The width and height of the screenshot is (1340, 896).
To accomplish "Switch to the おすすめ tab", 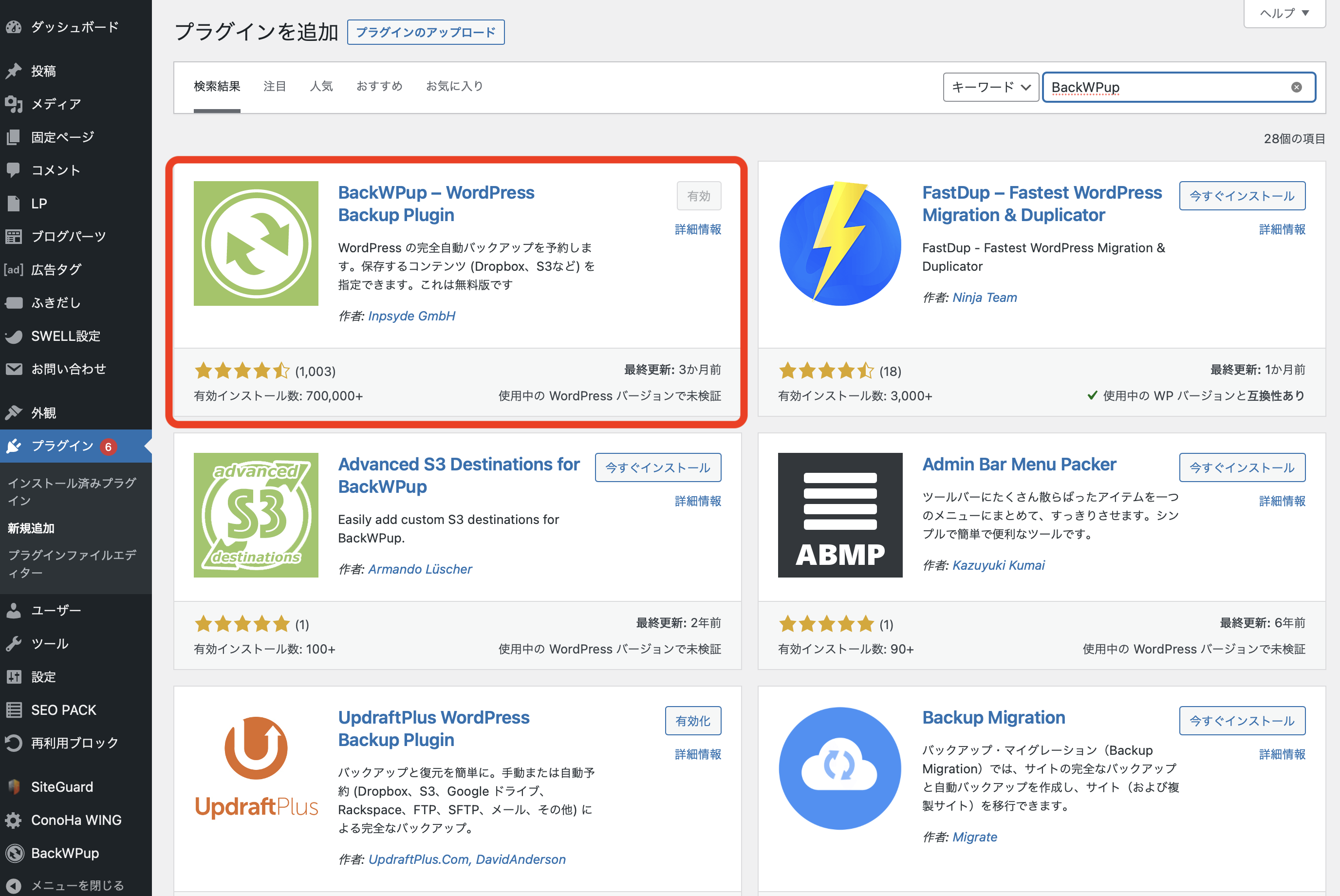I will point(379,86).
